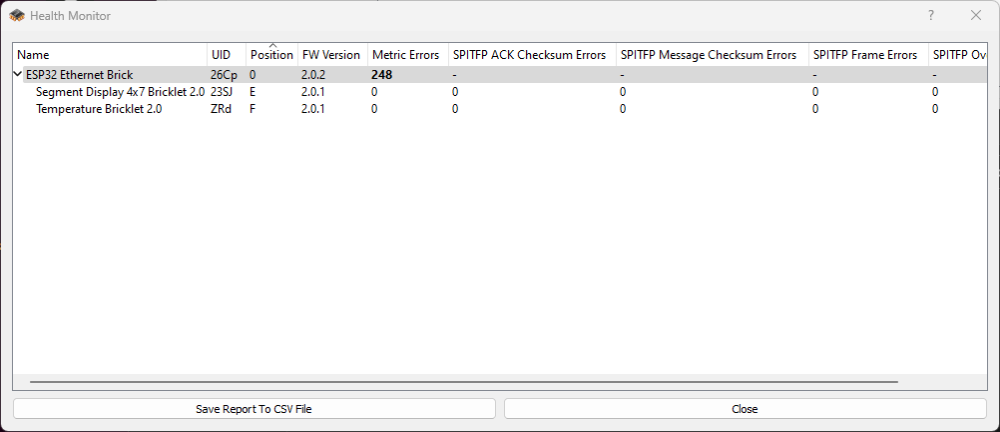1000x432 pixels.
Task: Select Segment Display 4x7 Bricklet 2.0
Action: [x=120, y=92]
